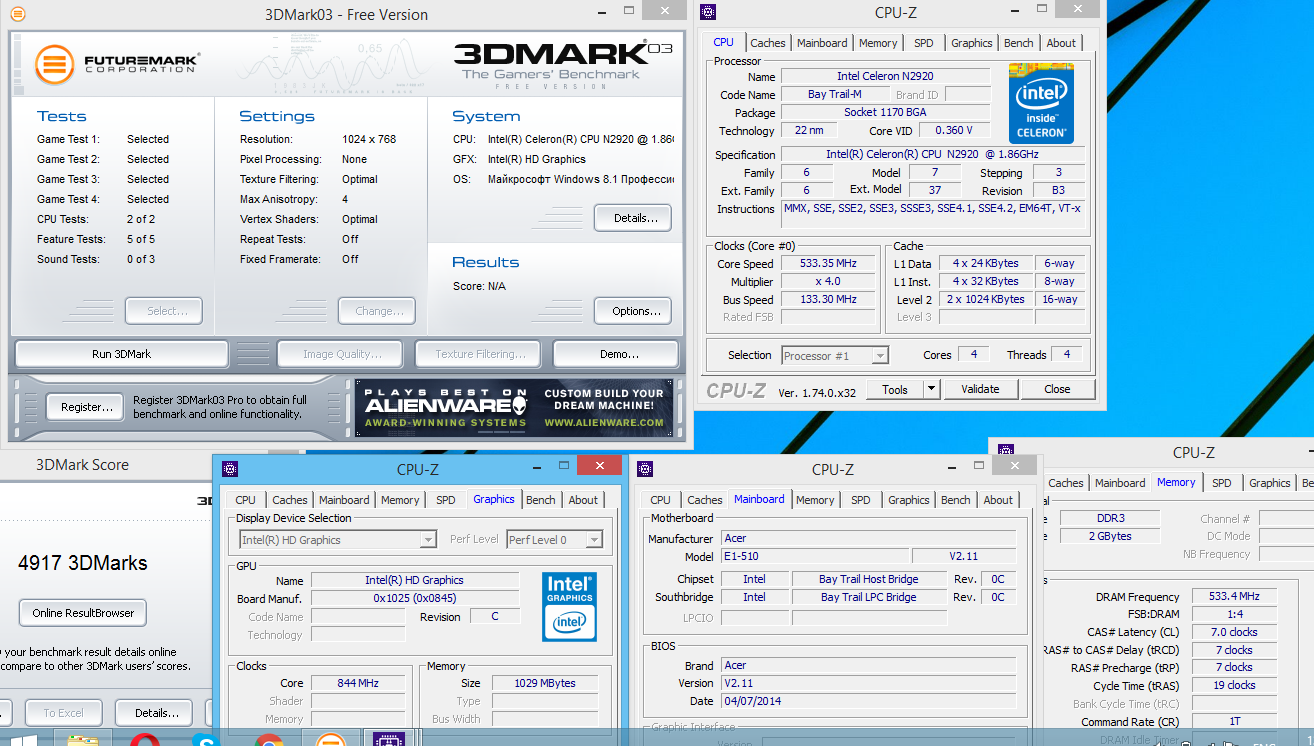
Task: Click the title bar icon of the CPU tab CPU-Z window
Action: [708, 12]
